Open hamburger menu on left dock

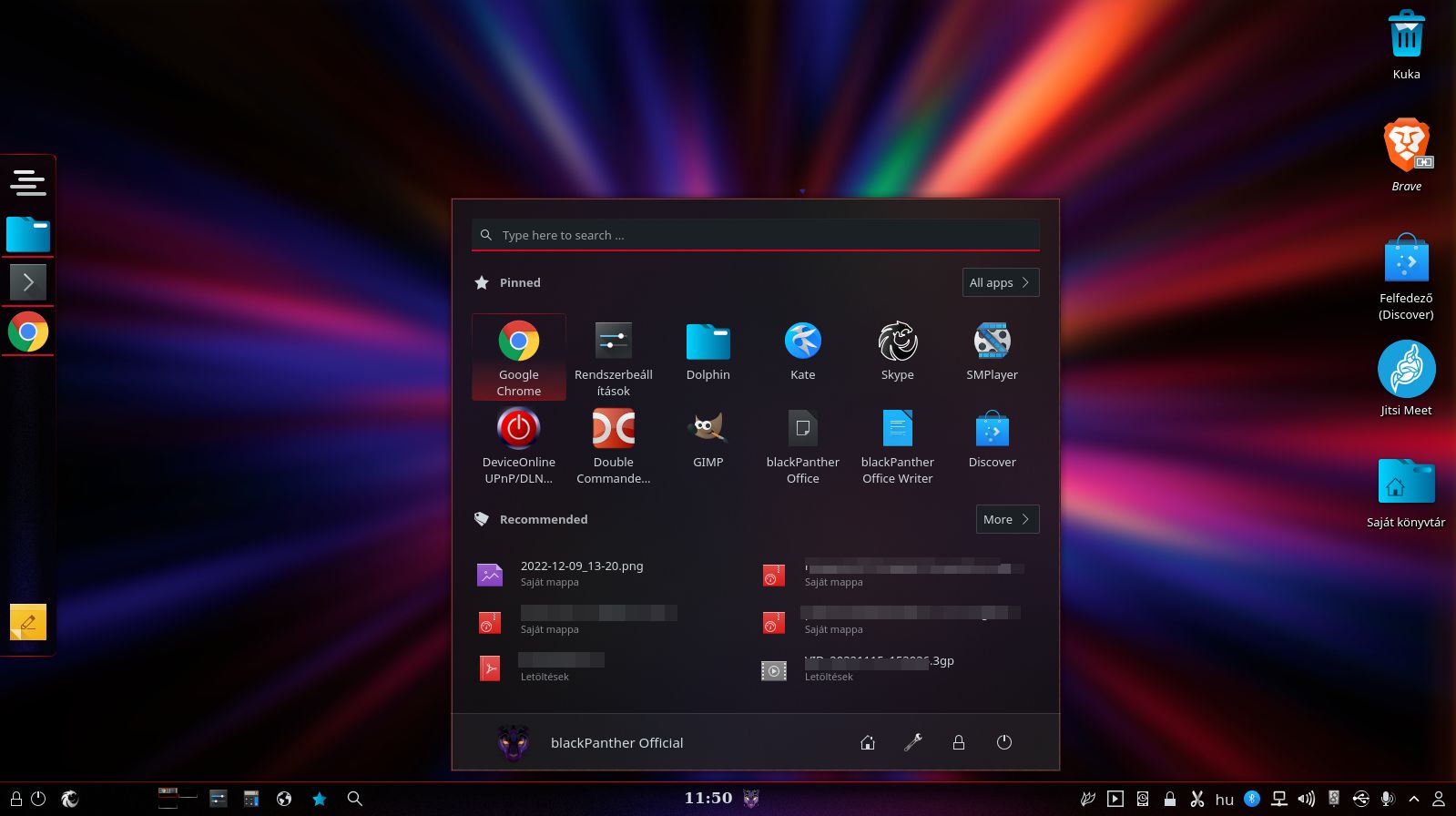tap(28, 182)
